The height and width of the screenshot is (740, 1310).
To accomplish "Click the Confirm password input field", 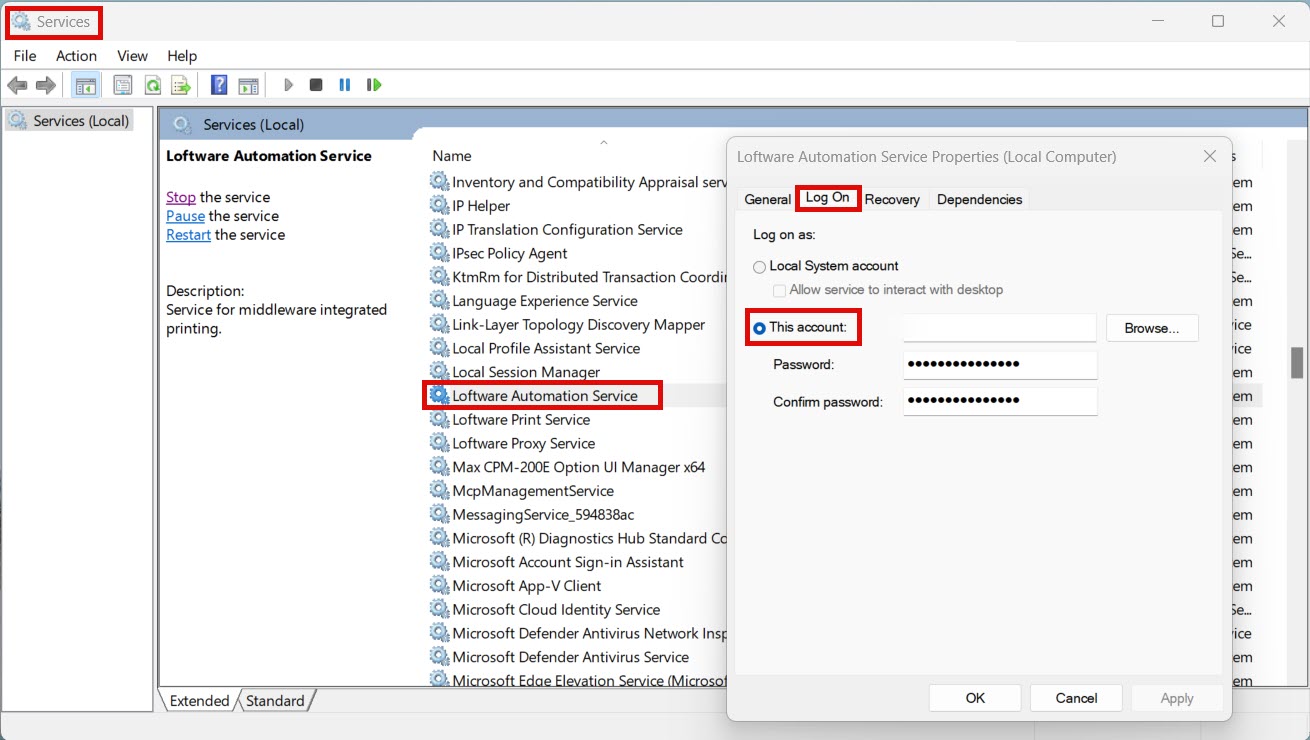I will click(1000, 402).
